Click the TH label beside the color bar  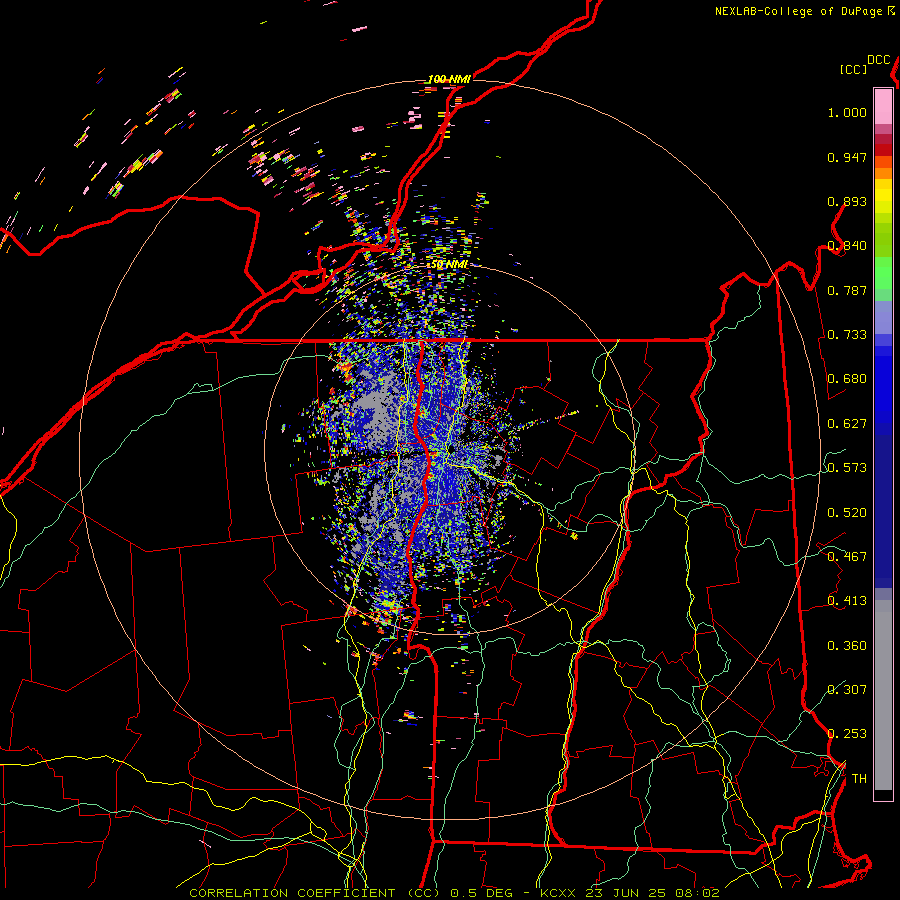pyautogui.click(x=859, y=779)
